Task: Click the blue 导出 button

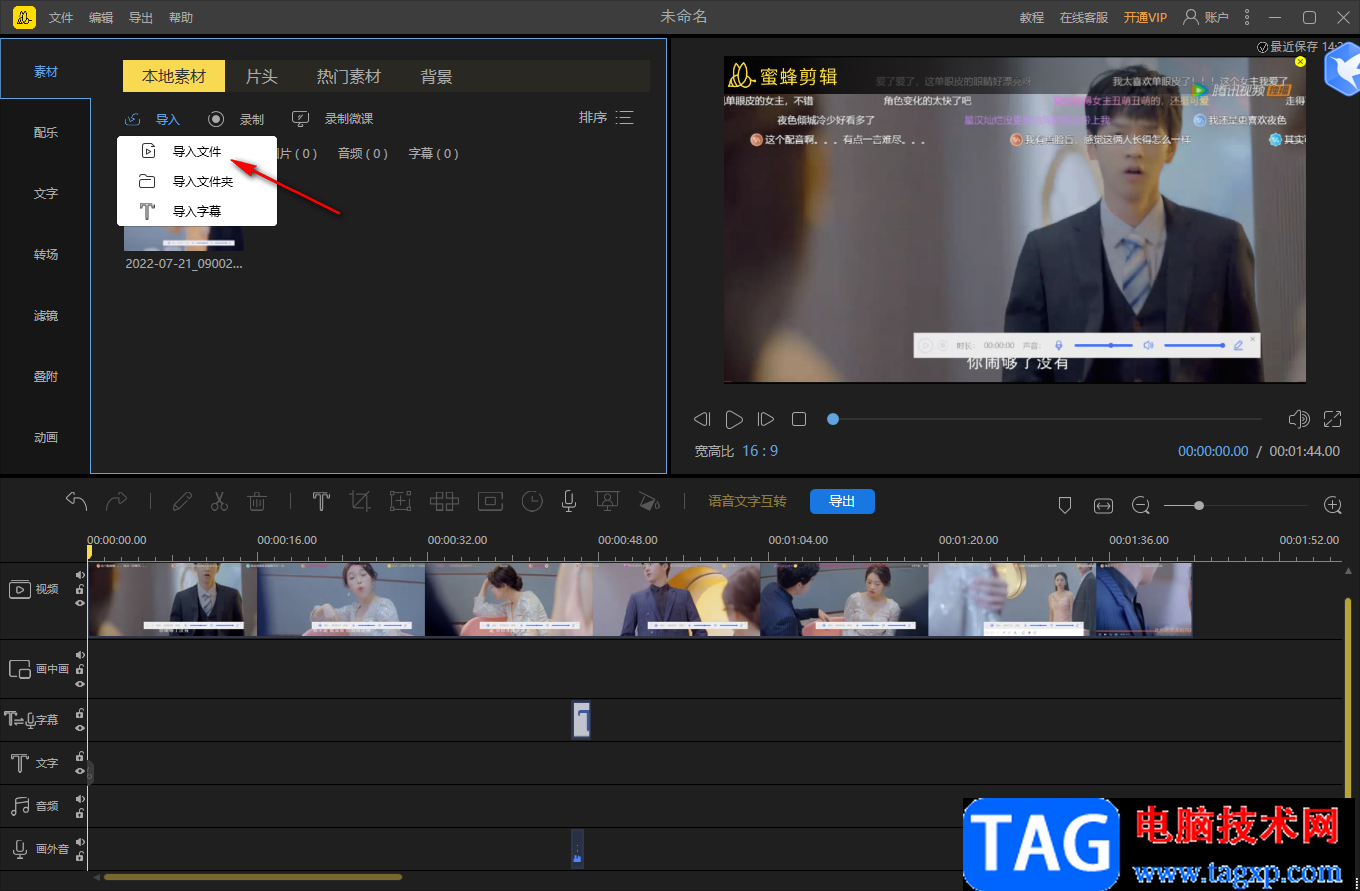Action: click(x=842, y=501)
